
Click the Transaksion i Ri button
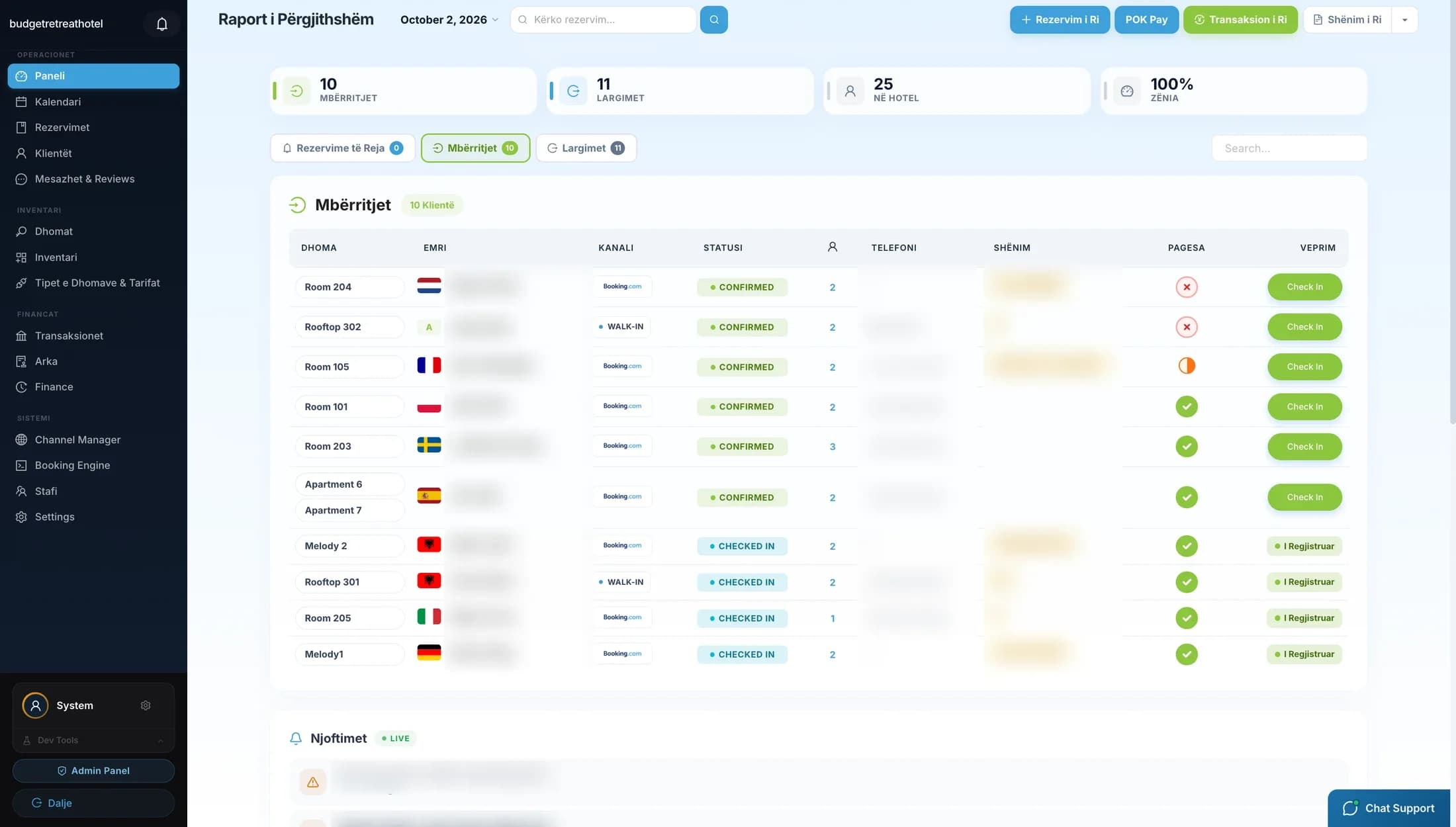(1240, 20)
